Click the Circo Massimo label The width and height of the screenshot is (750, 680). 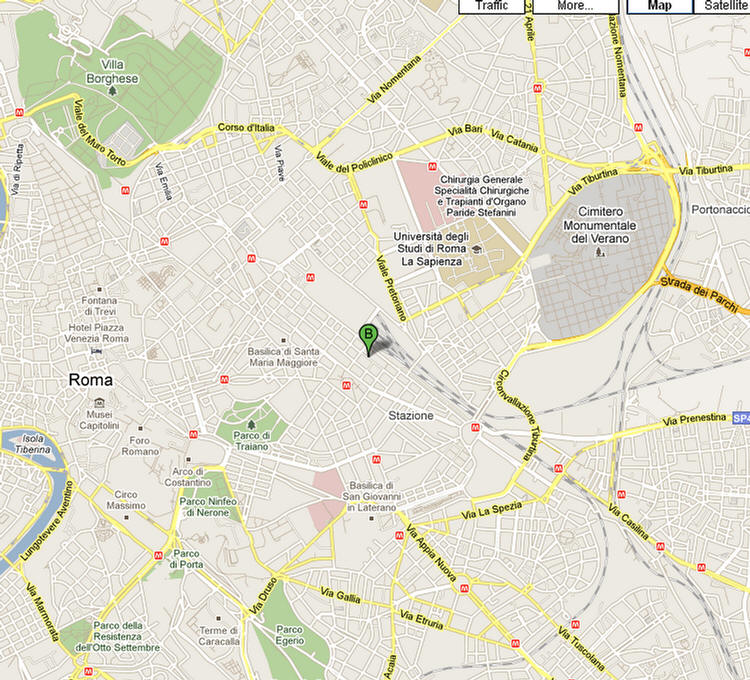point(126,500)
